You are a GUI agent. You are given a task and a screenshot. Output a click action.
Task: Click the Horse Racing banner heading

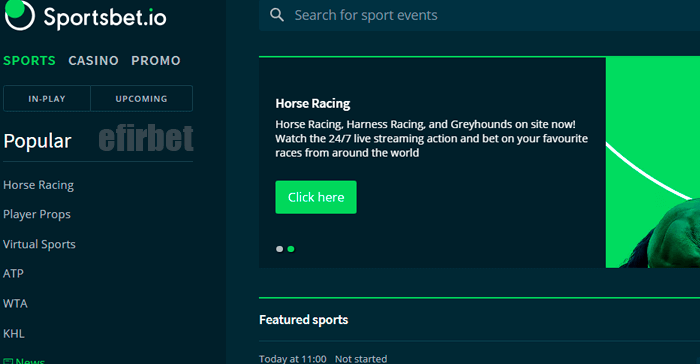tap(312, 104)
